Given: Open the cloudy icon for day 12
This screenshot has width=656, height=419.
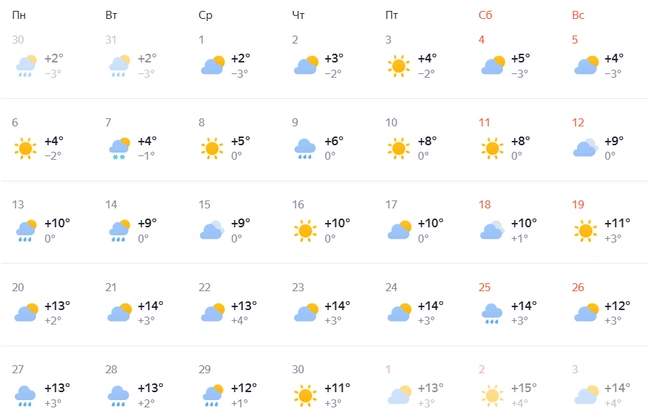Looking at the screenshot, I should 585,148.
